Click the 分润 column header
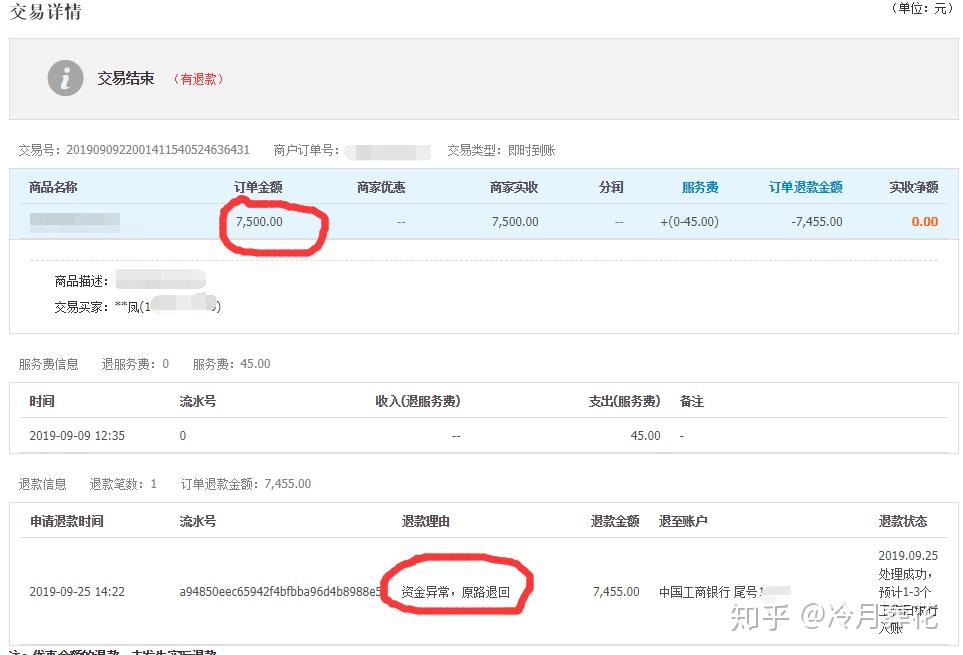The height and width of the screenshot is (655, 963). pyautogui.click(x=611, y=187)
